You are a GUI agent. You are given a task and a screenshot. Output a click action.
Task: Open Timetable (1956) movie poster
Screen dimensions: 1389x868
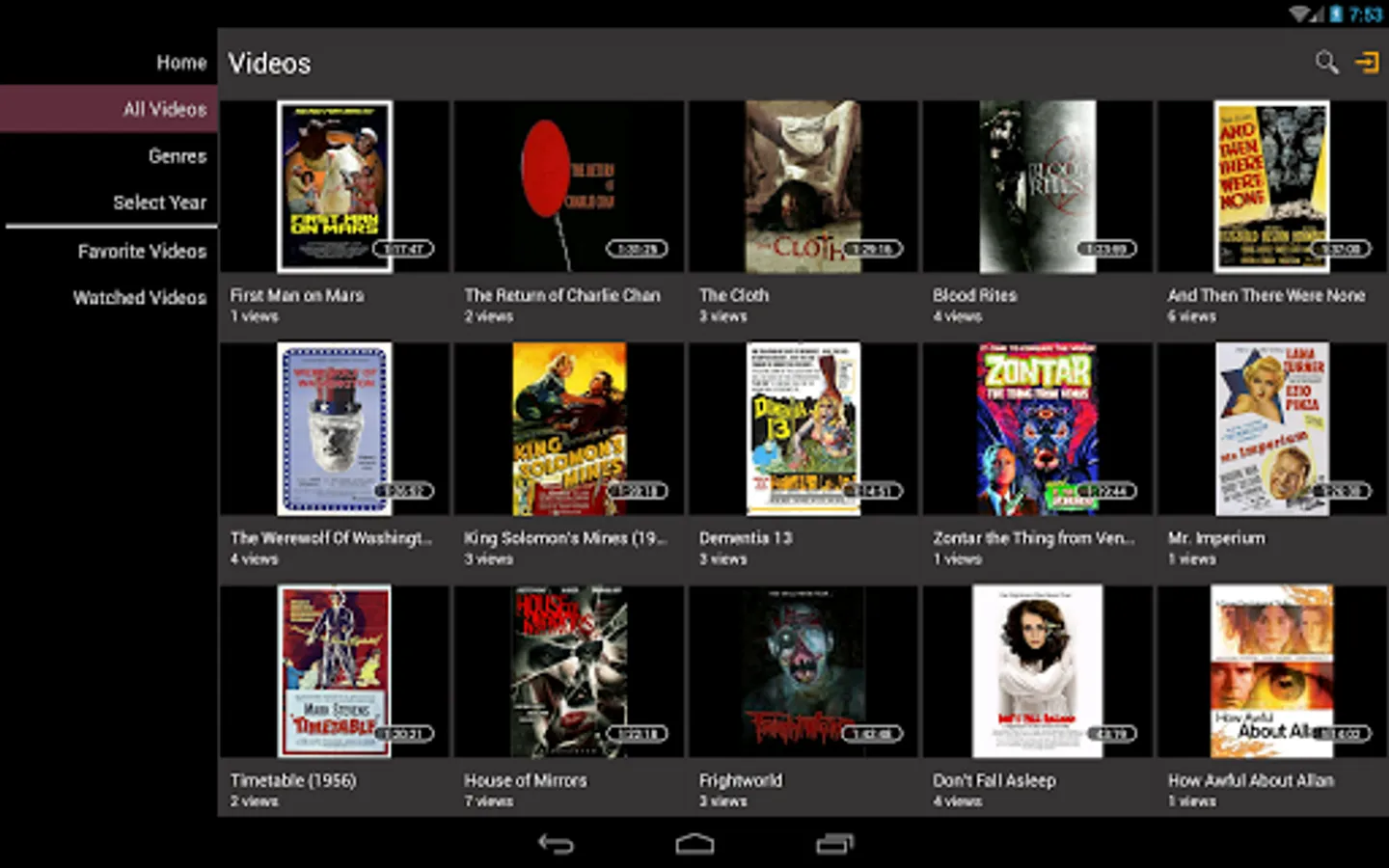click(335, 671)
